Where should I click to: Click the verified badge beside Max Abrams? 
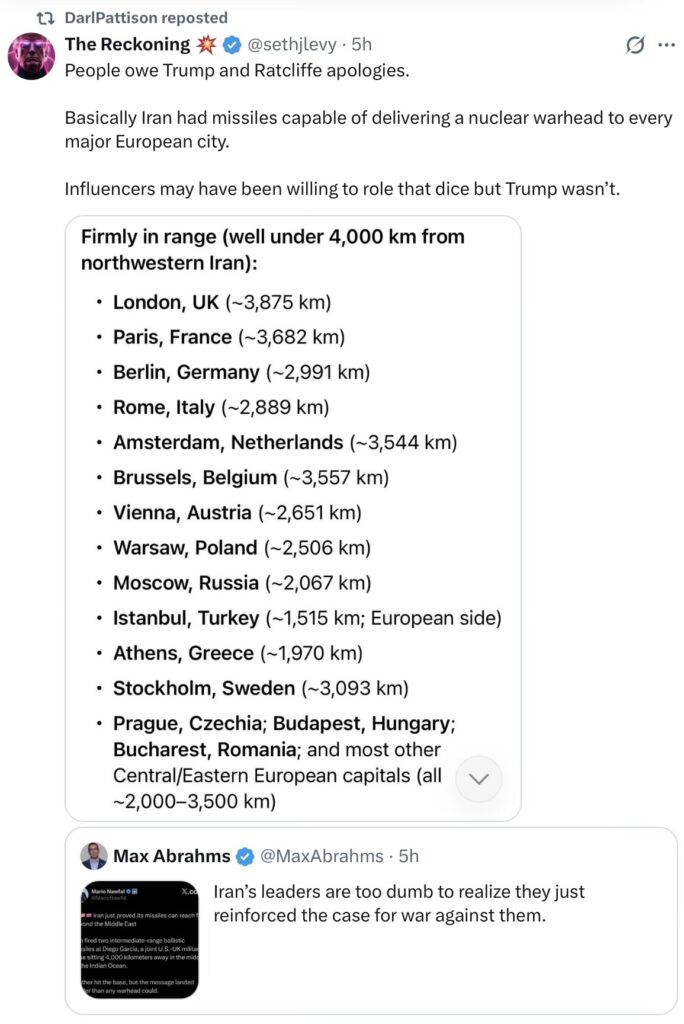pos(245,856)
